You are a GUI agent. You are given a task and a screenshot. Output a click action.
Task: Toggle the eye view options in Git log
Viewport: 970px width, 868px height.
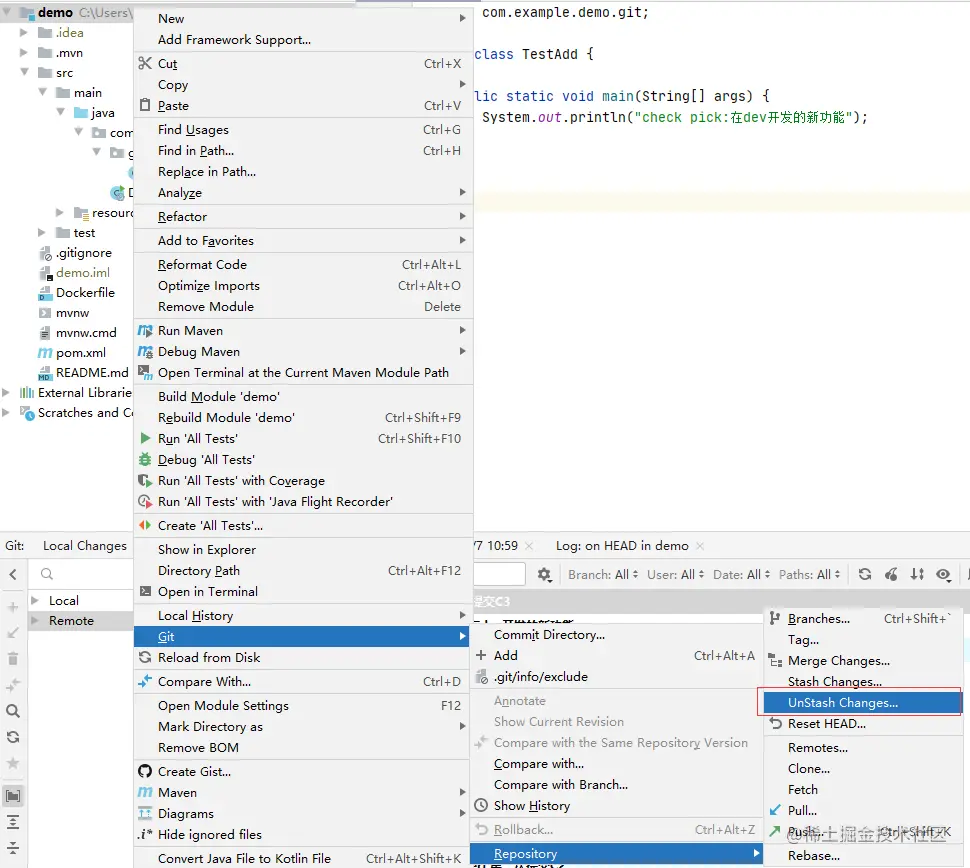click(943, 574)
